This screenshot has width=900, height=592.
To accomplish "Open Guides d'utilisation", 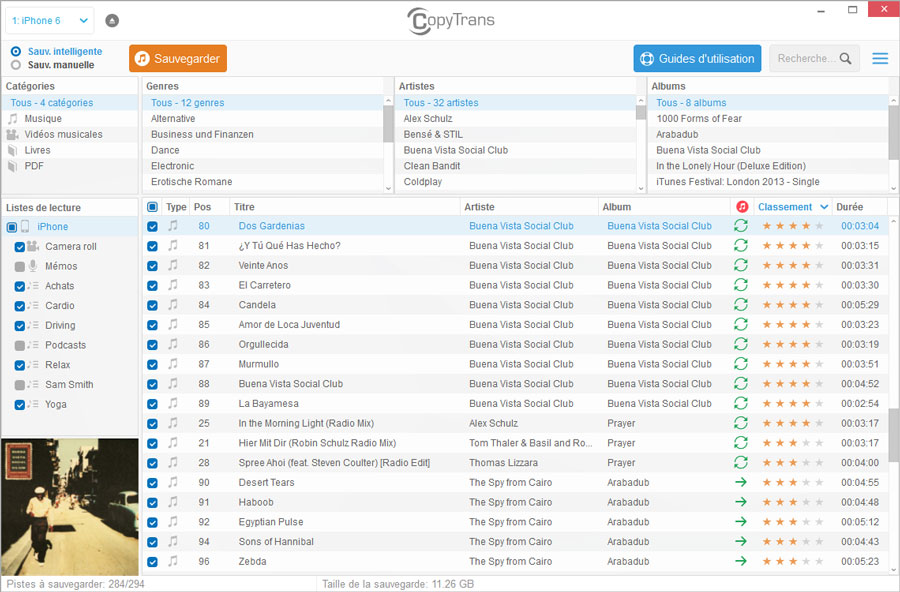I will click(x=697, y=59).
